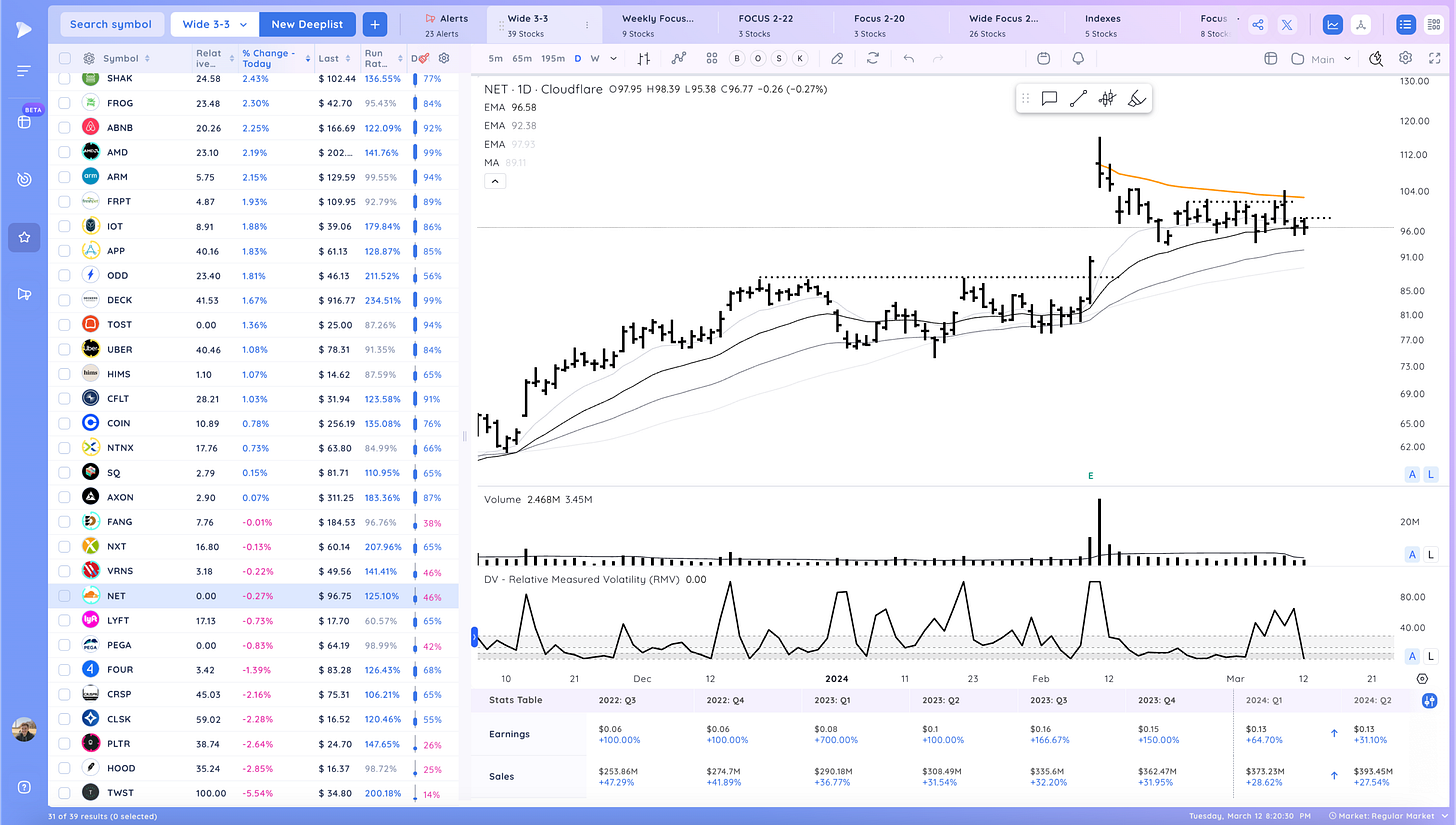Click the New Deeplist button
The height and width of the screenshot is (825, 1456).
pyautogui.click(x=308, y=24)
